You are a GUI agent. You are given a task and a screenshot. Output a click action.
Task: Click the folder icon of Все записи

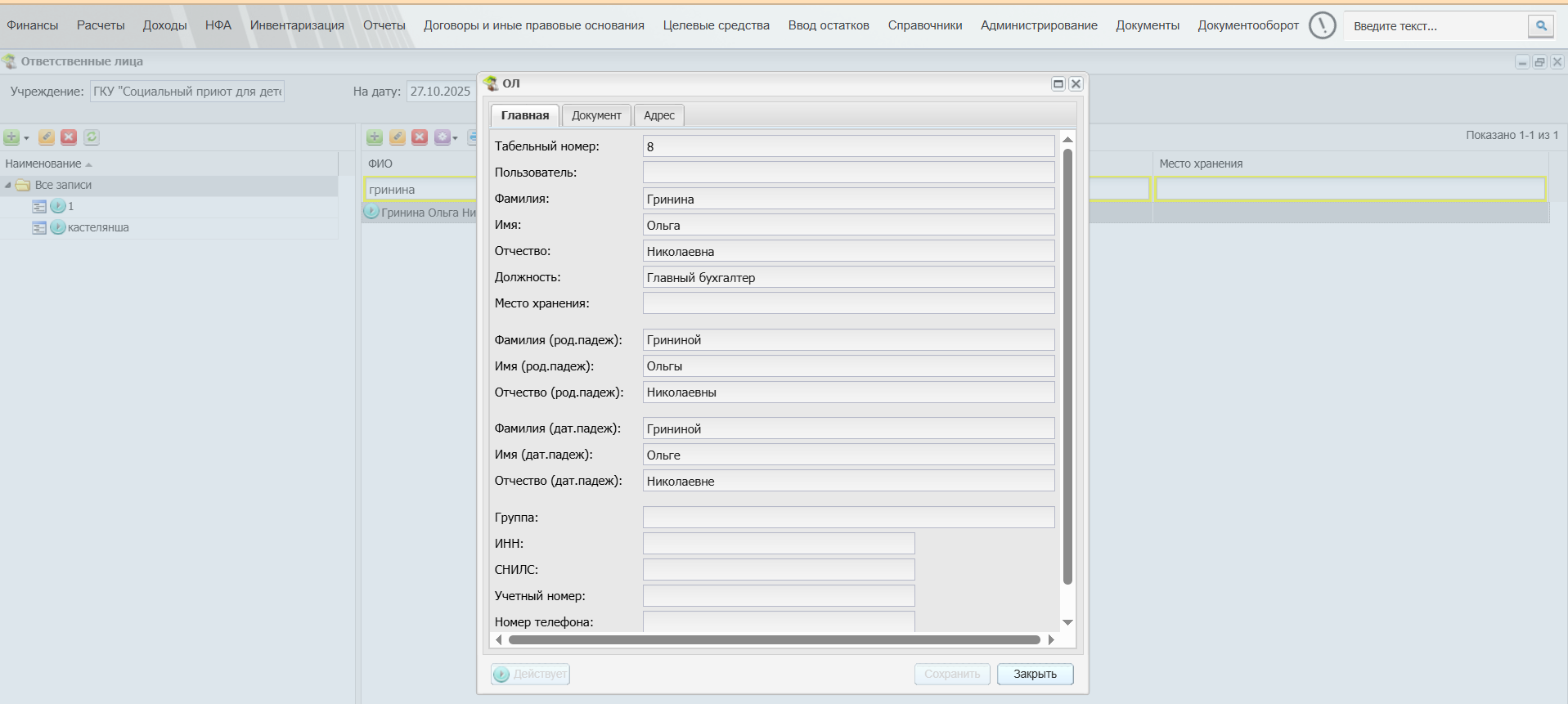23,186
